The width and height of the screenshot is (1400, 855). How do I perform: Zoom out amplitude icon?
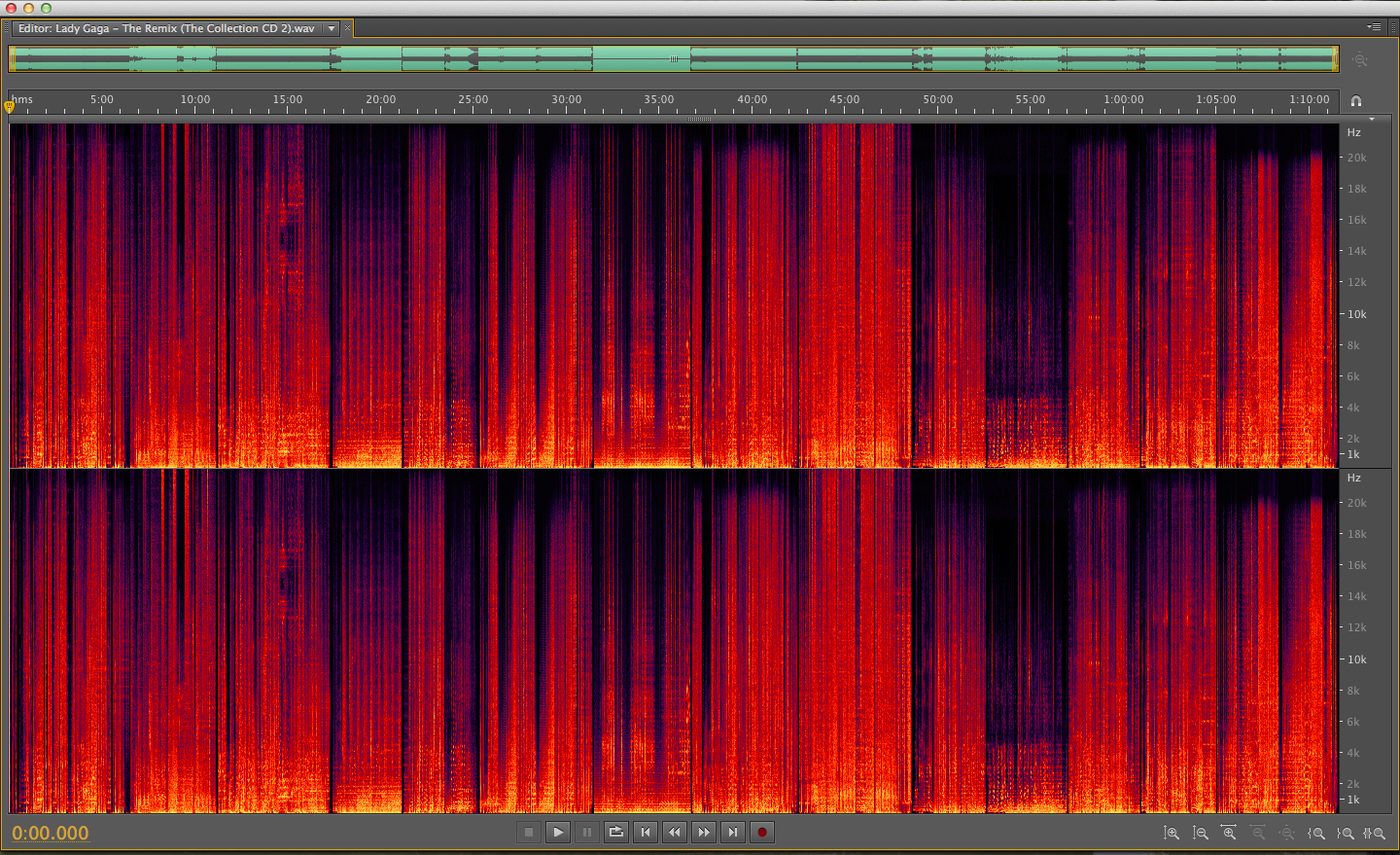1200,833
